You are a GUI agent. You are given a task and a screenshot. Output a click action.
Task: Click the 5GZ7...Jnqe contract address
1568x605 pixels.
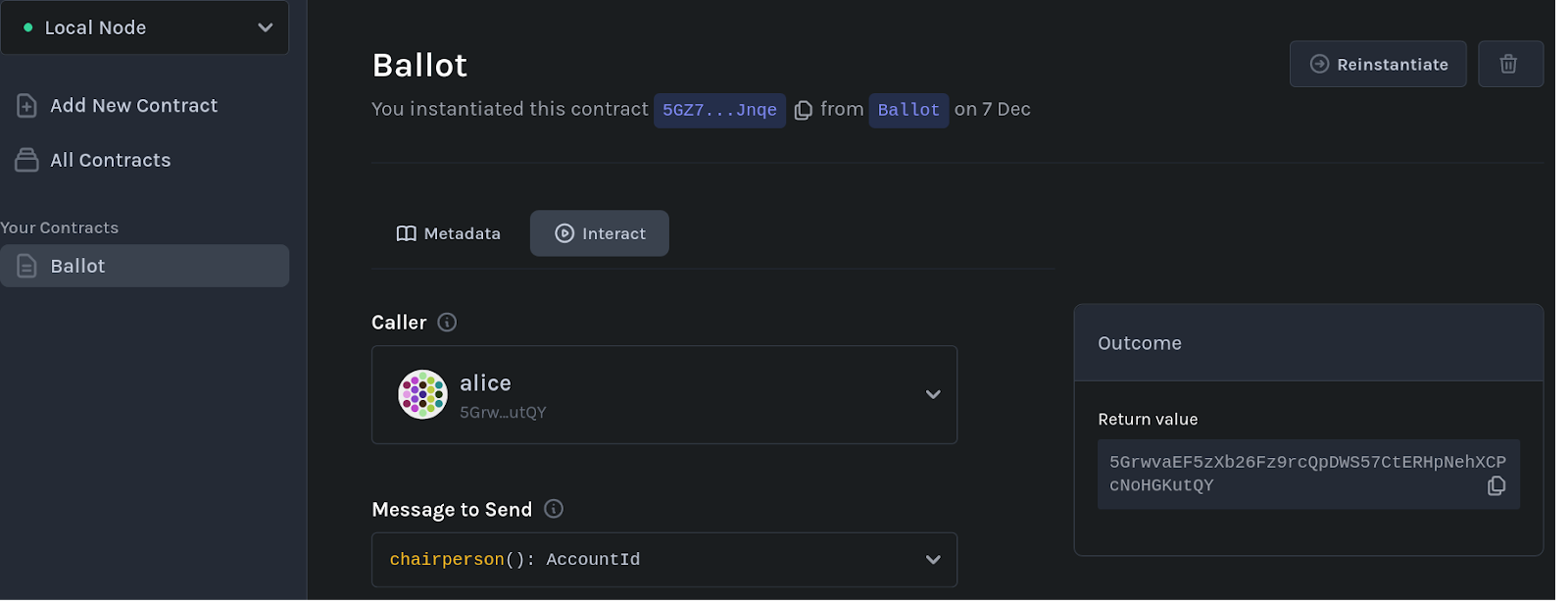pos(719,110)
